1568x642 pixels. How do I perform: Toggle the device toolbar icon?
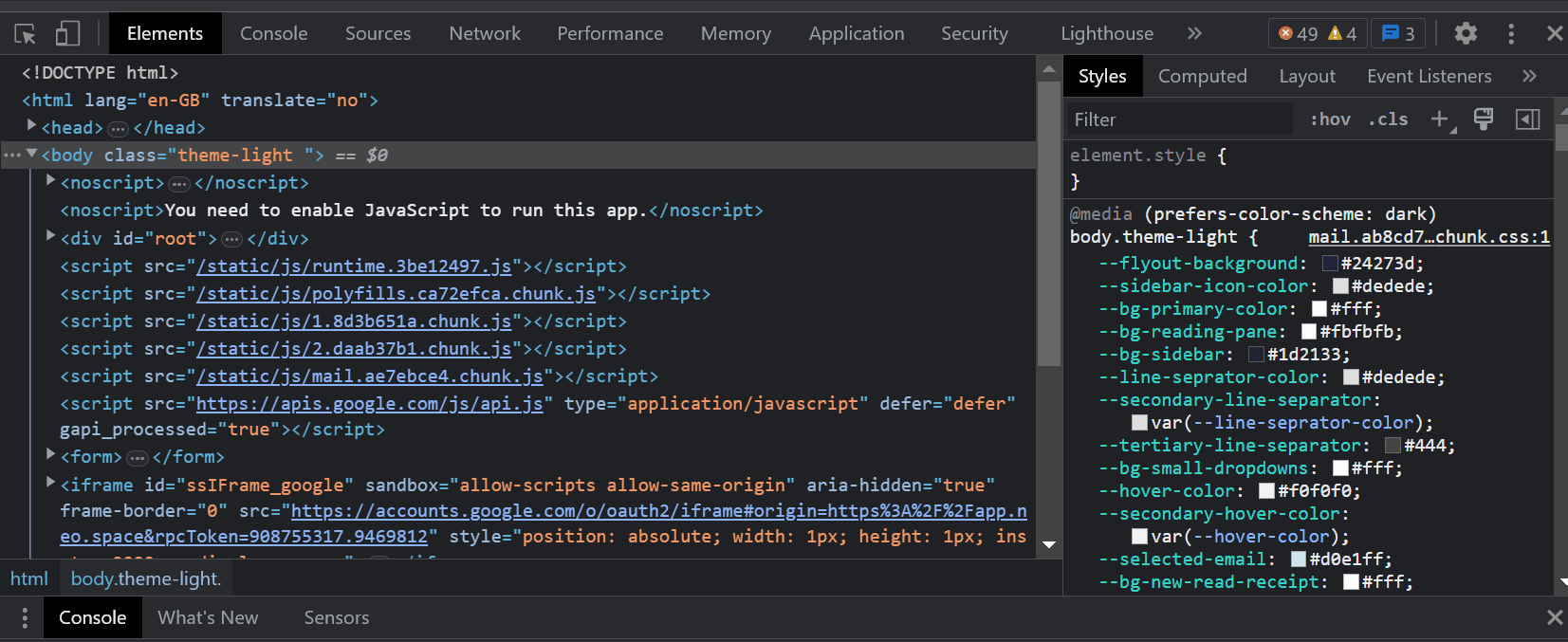67,34
